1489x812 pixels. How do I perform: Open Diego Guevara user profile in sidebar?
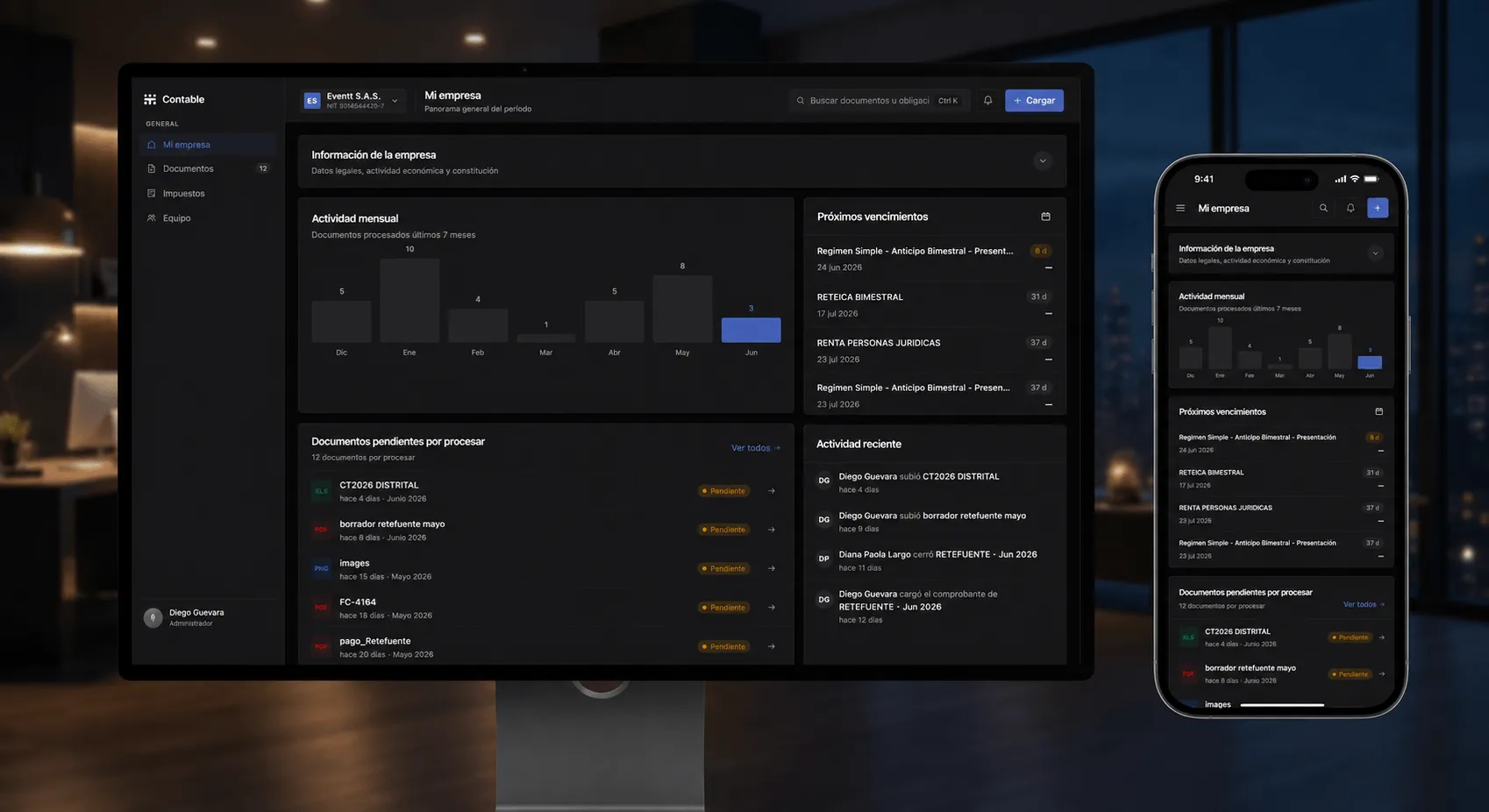[208, 617]
